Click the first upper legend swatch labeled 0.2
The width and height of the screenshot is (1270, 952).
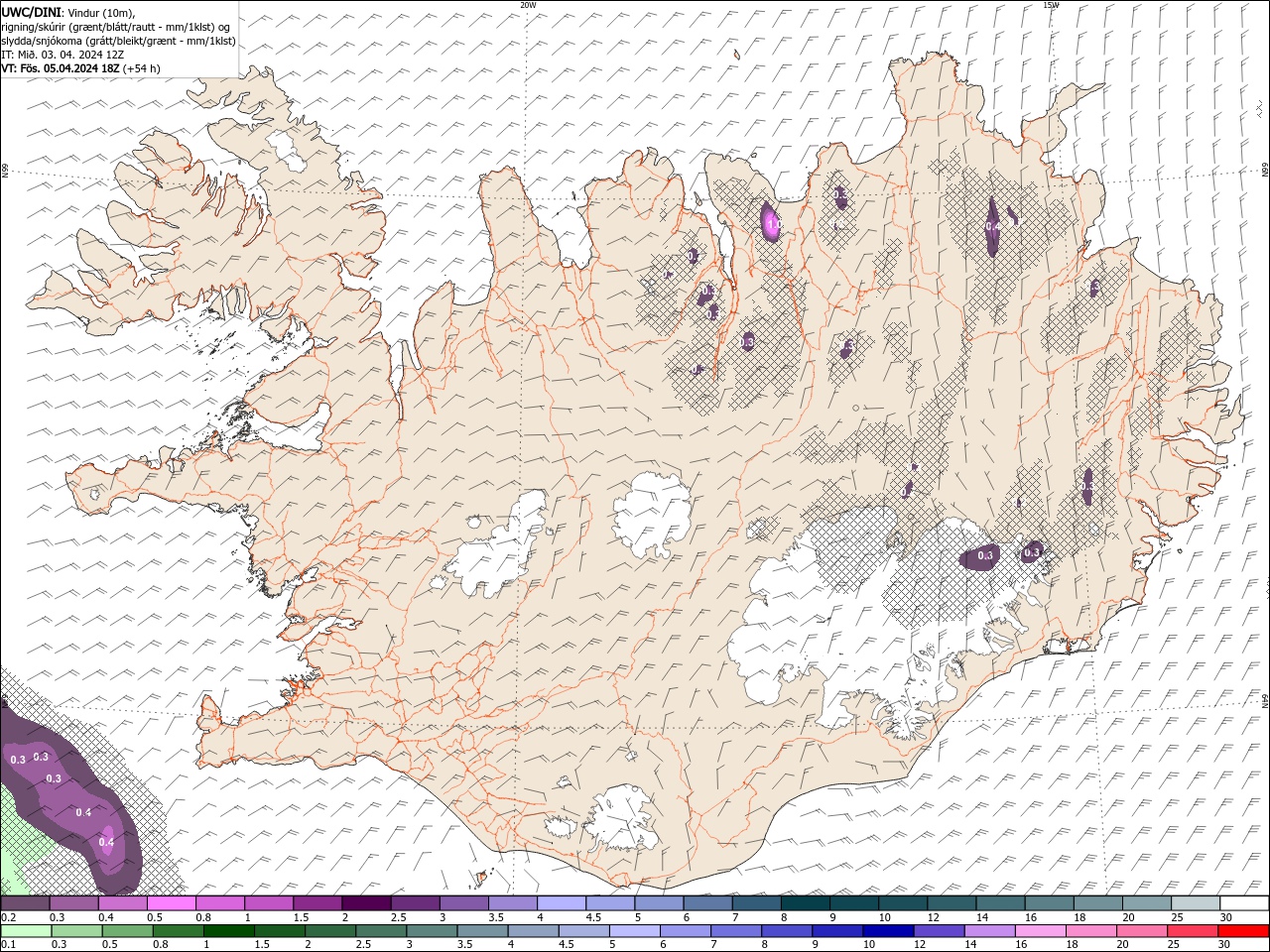(x=26, y=903)
